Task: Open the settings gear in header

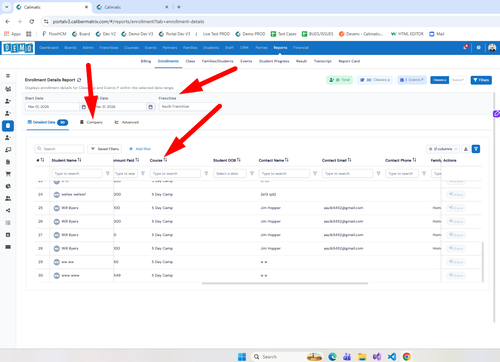Action: tap(478, 48)
